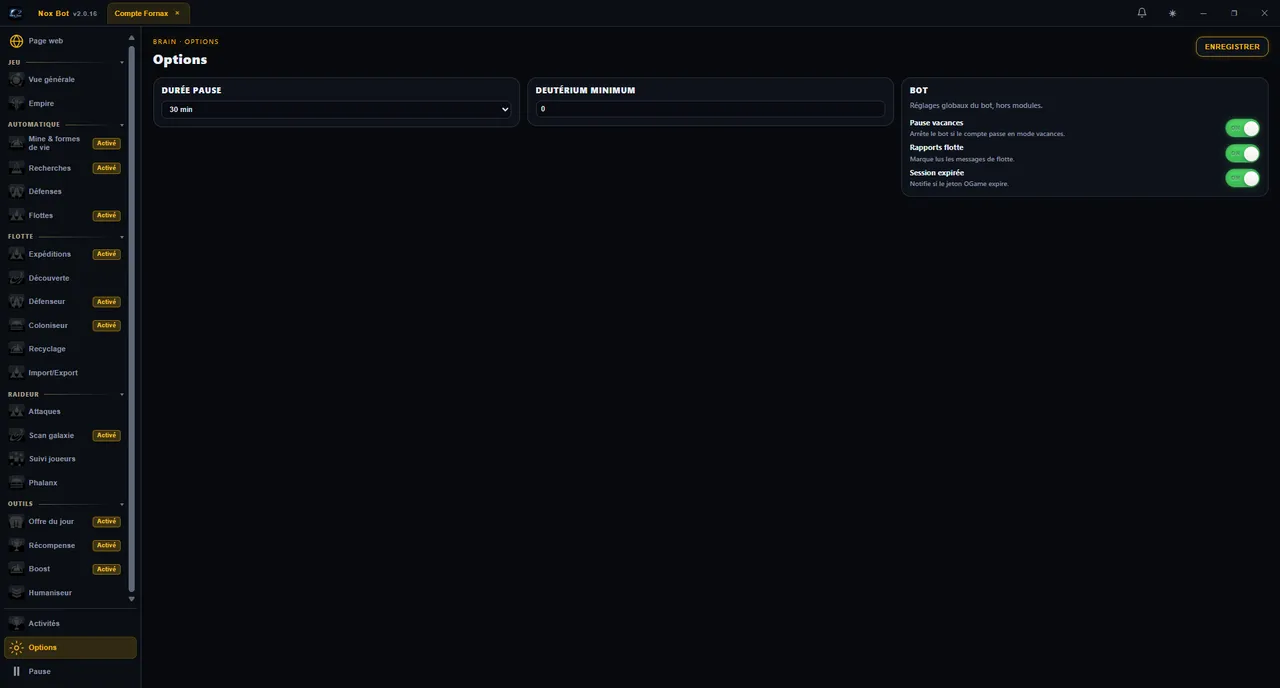Viewport: 1280px width, 688px height.
Task: Click the Import/Export sidebar icon
Action: point(16,373)
